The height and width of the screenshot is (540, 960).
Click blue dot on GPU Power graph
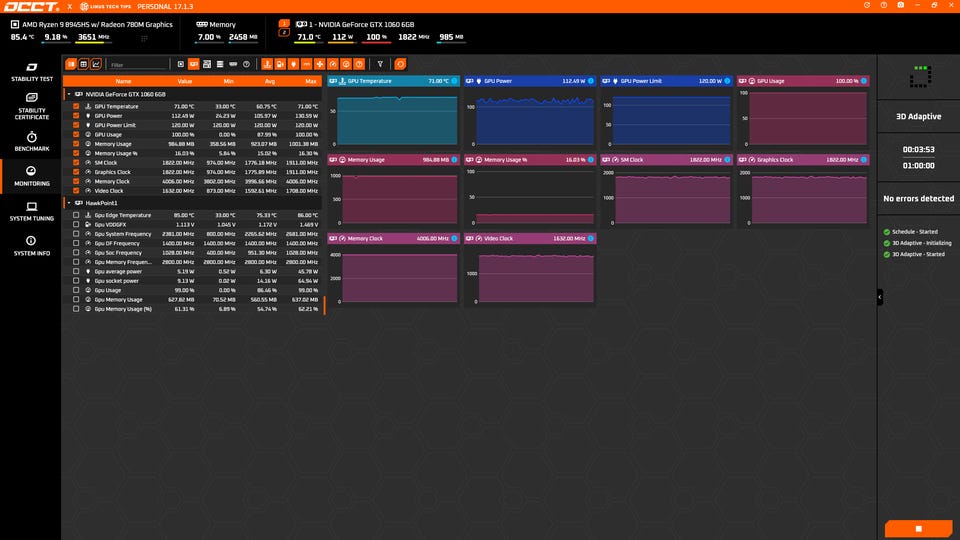591,81
